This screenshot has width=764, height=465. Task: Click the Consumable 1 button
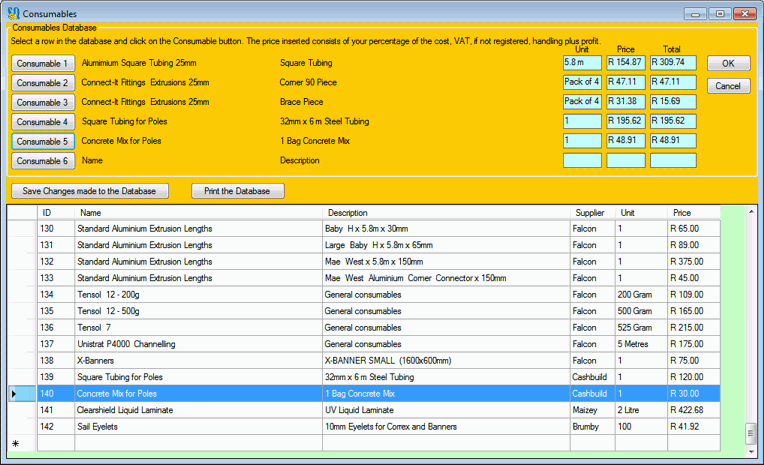click(x=41, y=63)
